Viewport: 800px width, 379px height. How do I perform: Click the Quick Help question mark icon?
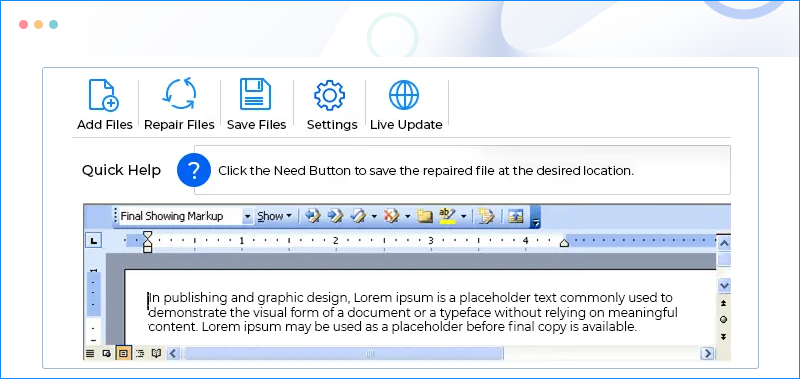[x=194, y=170]
